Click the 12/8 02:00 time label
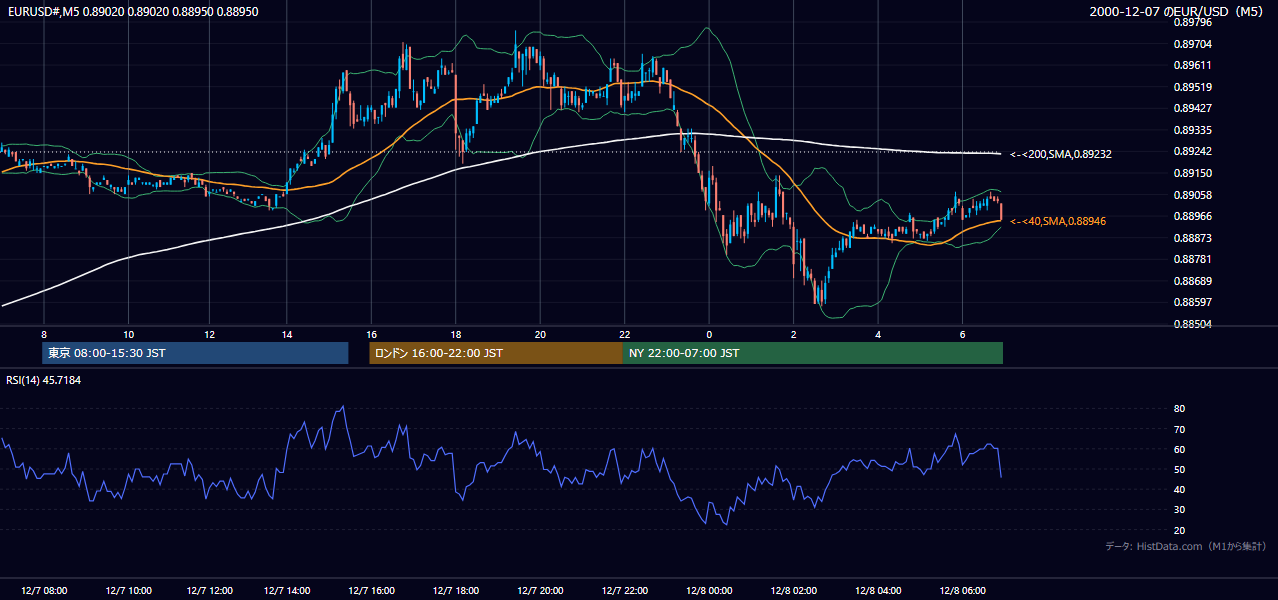This screenshot has height=600, width=1278. [x=795, y=591]
